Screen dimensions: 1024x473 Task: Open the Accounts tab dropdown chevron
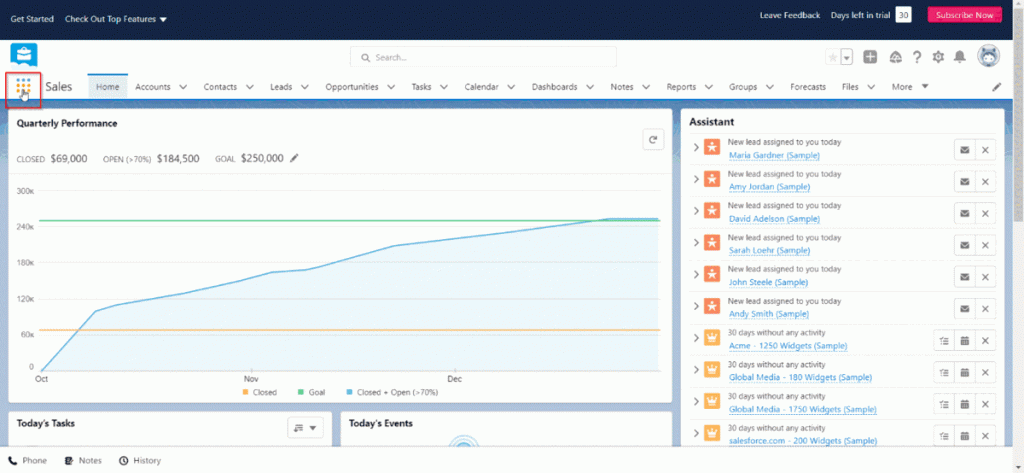[x=183, y=87]
